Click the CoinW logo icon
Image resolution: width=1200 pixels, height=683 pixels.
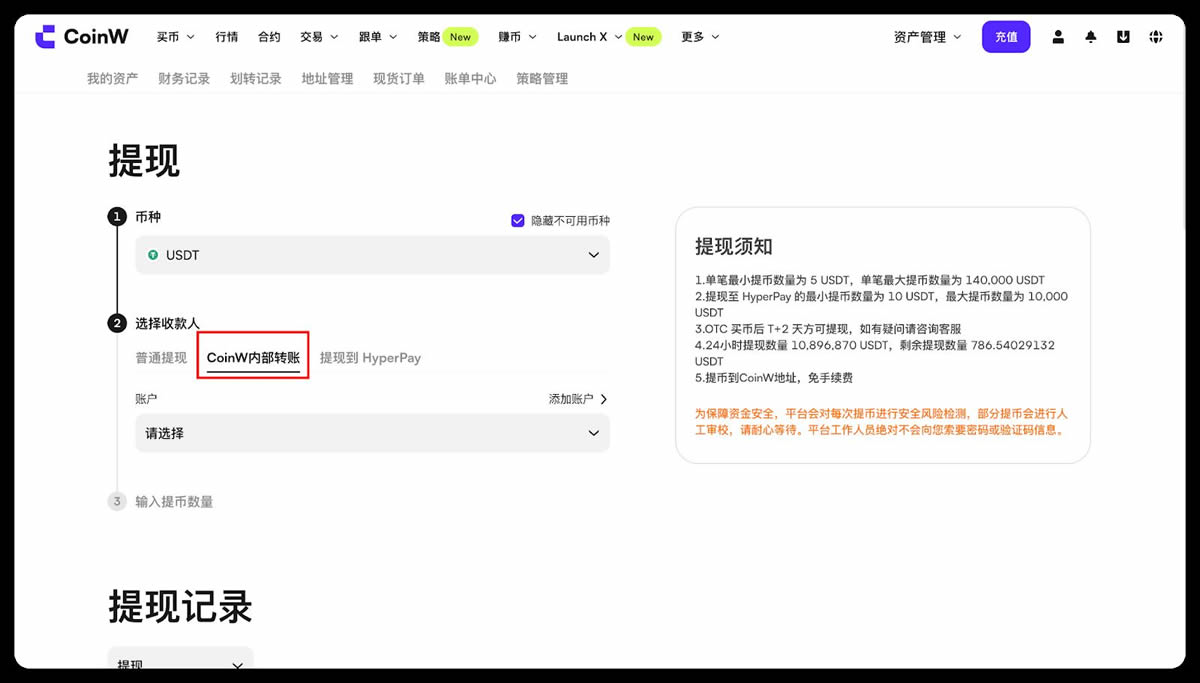[x=44, y=36]
